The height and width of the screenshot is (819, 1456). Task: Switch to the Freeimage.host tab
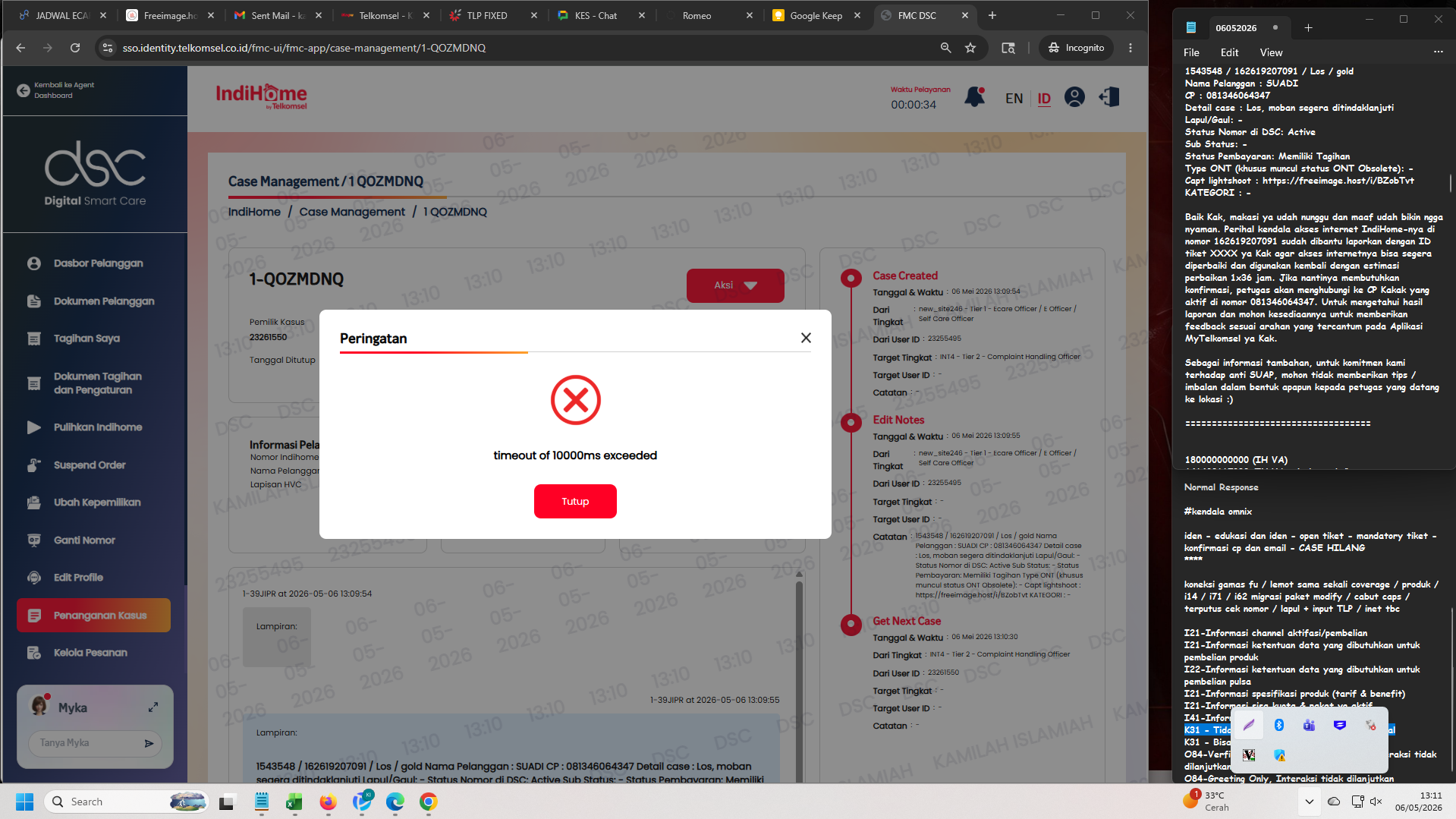(170, 15)
